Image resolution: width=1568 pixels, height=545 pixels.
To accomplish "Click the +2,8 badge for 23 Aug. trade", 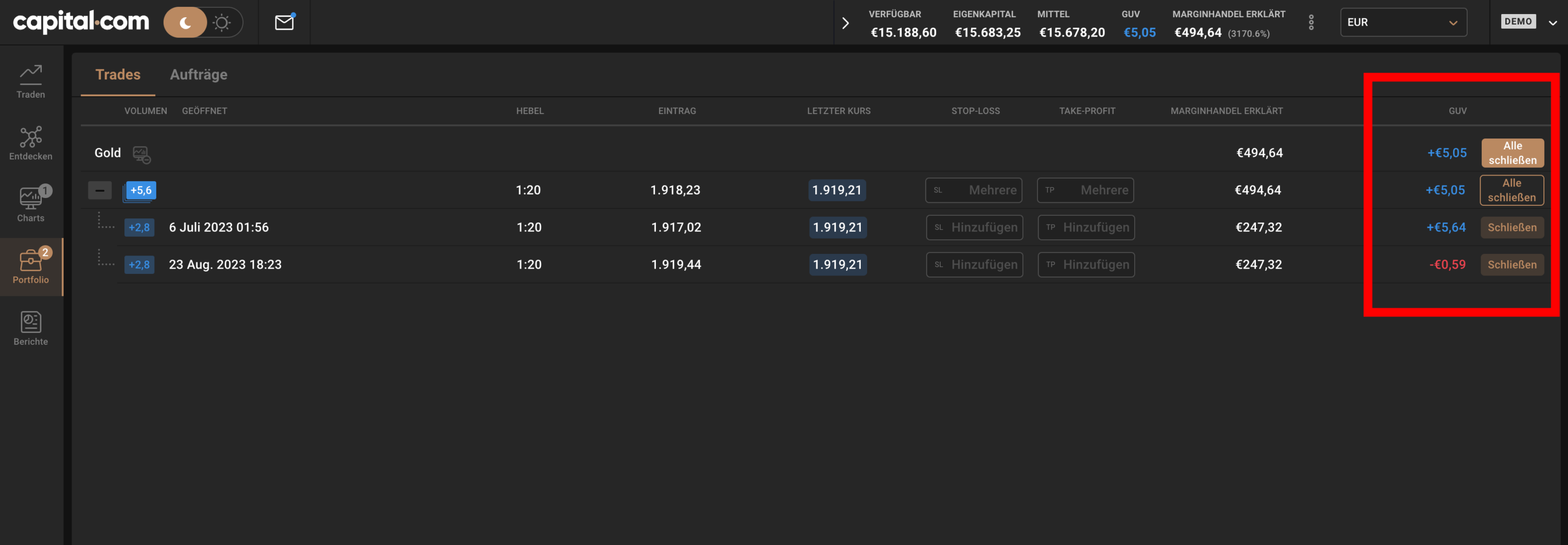I will pyautogui.click(x=140, y=264).
